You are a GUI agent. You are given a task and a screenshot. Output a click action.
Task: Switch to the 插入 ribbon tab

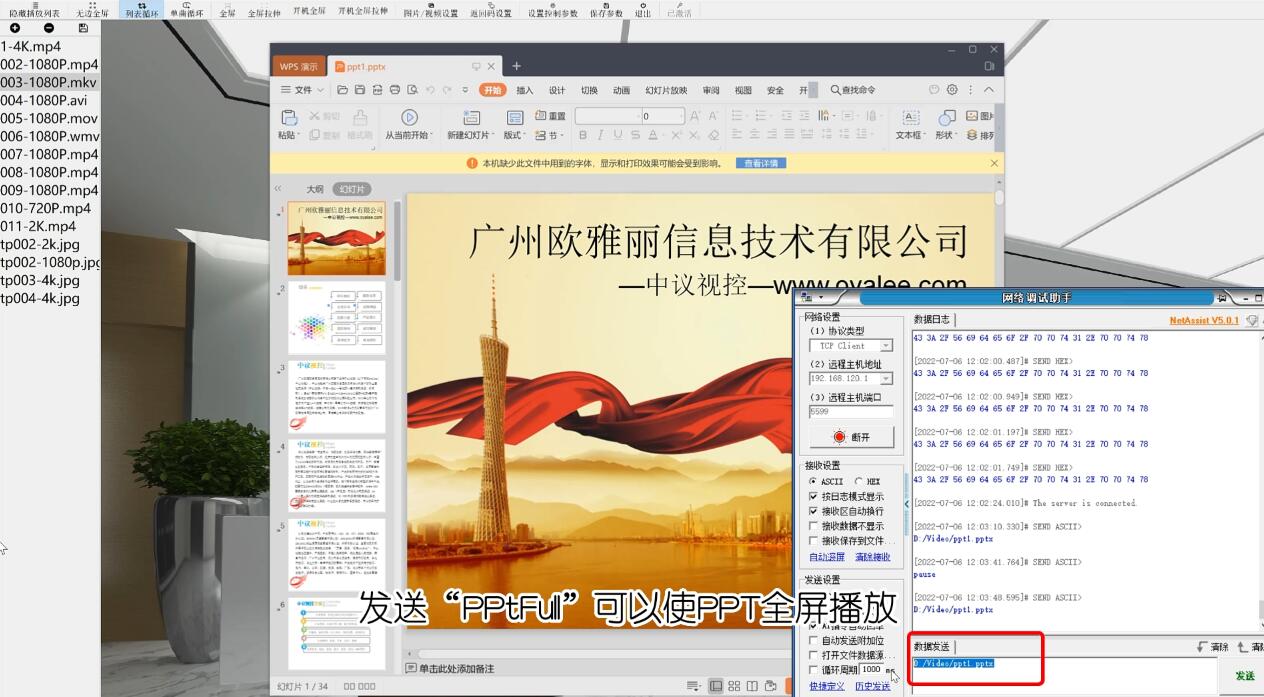(x=525, y=90)
